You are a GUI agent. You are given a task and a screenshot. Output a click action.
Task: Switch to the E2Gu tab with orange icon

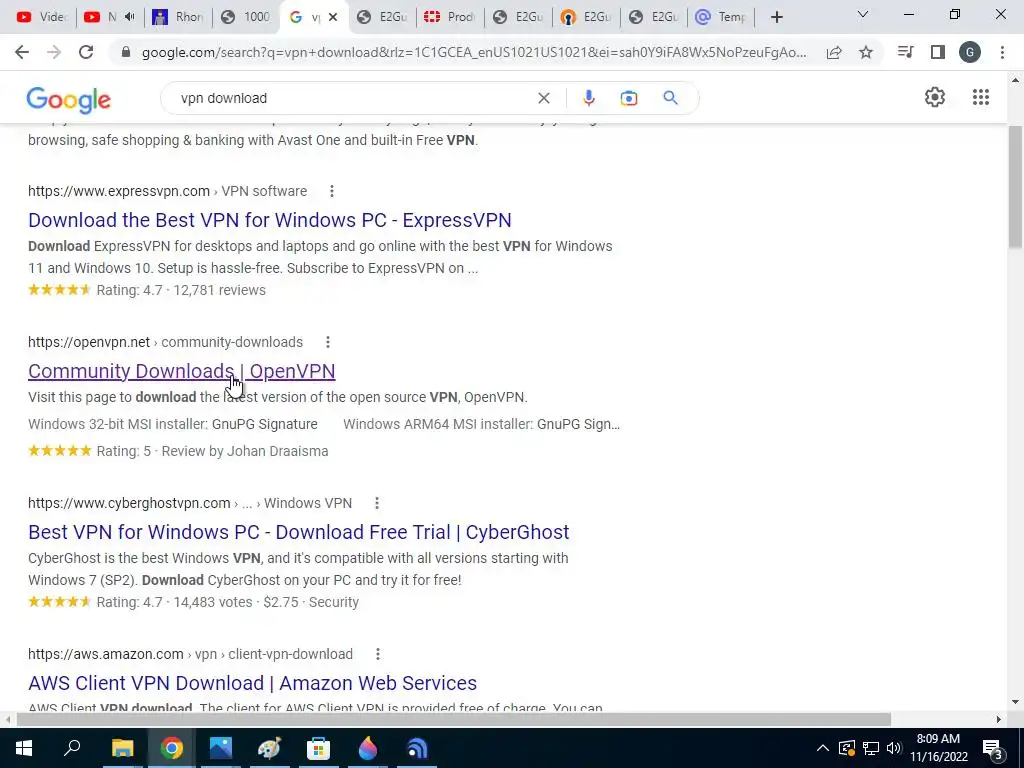(x=585, y=17)
